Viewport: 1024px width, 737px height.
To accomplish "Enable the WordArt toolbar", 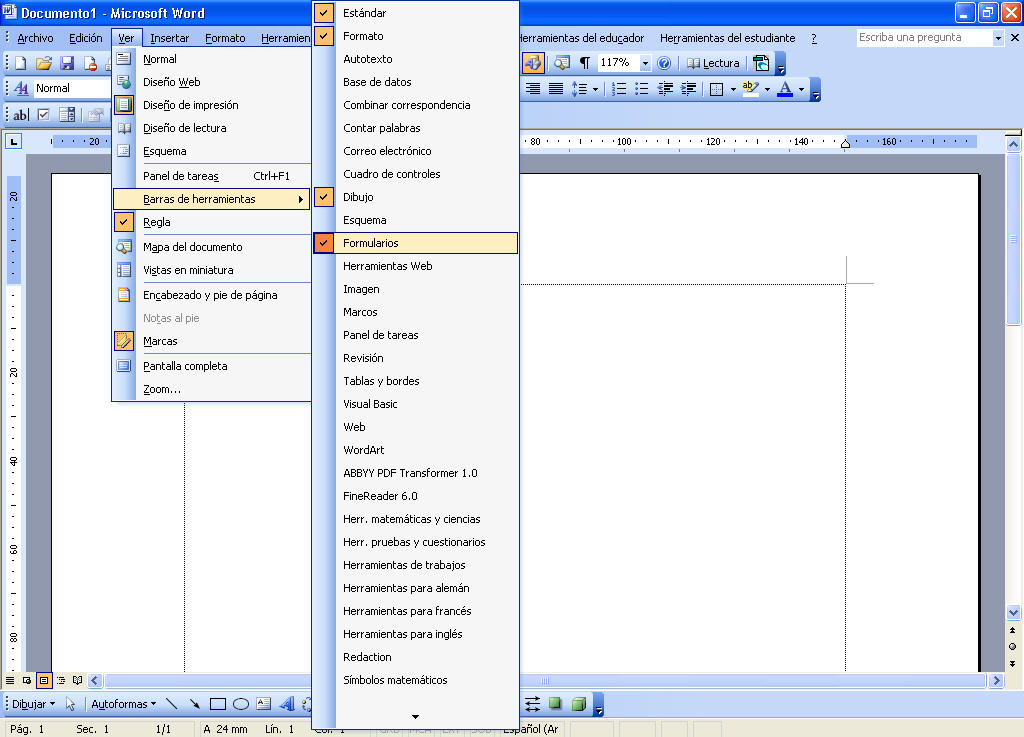I will (415, 450).
